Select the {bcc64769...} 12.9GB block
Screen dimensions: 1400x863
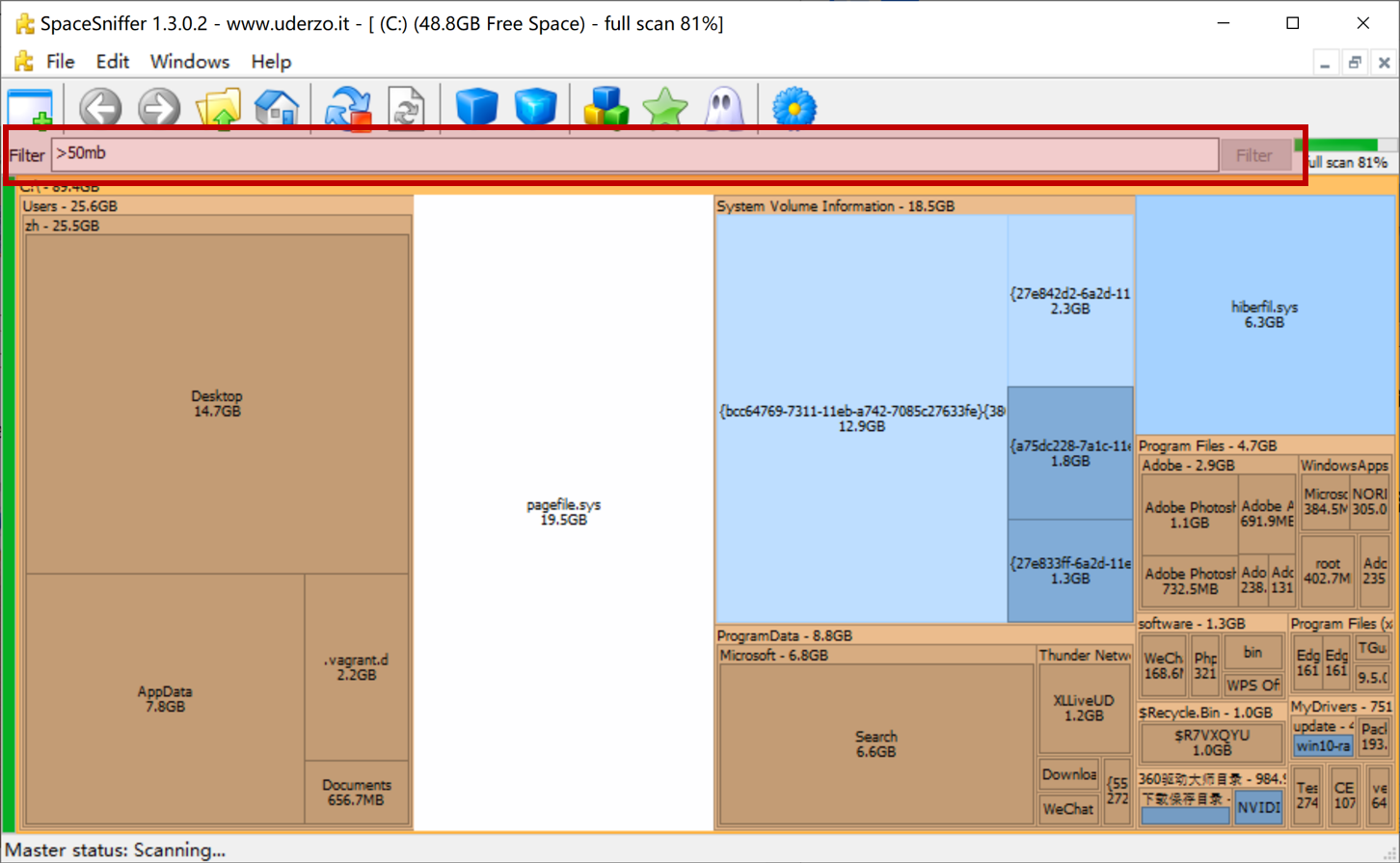tap(861, 418)
